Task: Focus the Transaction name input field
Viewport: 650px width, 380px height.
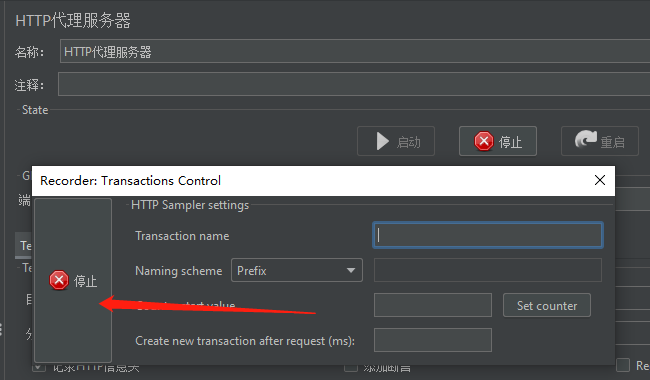Action: click(x=488, y=235)
